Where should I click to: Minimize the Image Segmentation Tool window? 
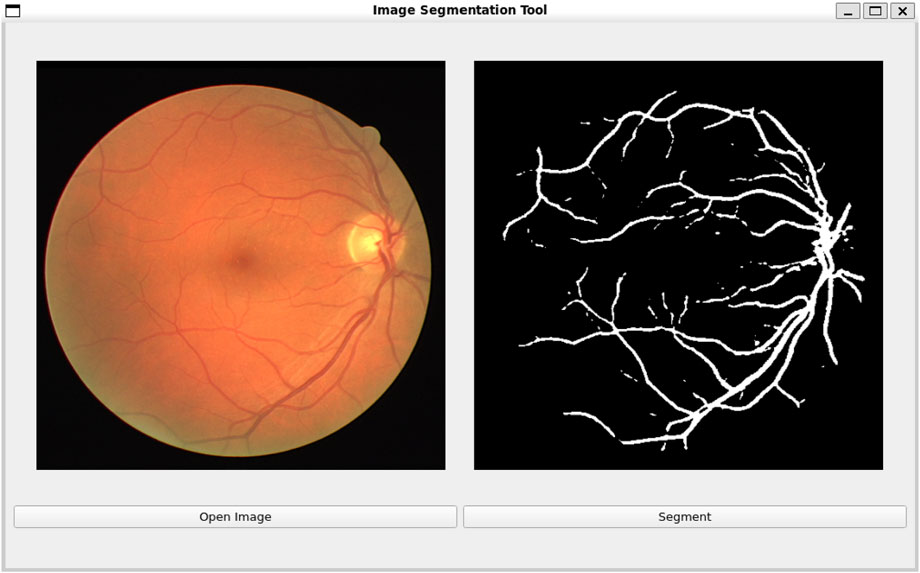click(848, 11)
